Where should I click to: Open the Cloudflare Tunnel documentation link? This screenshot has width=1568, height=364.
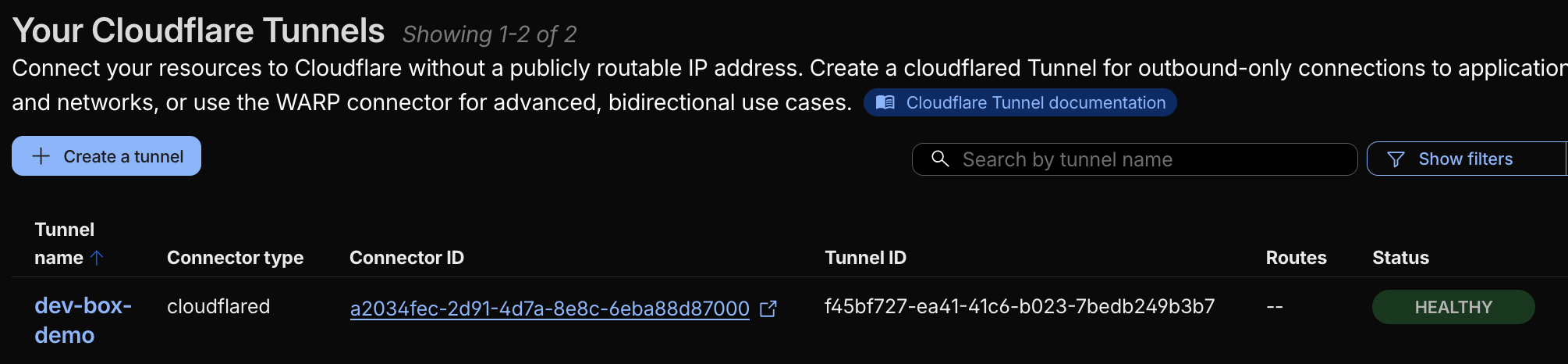click(1035, 102)
